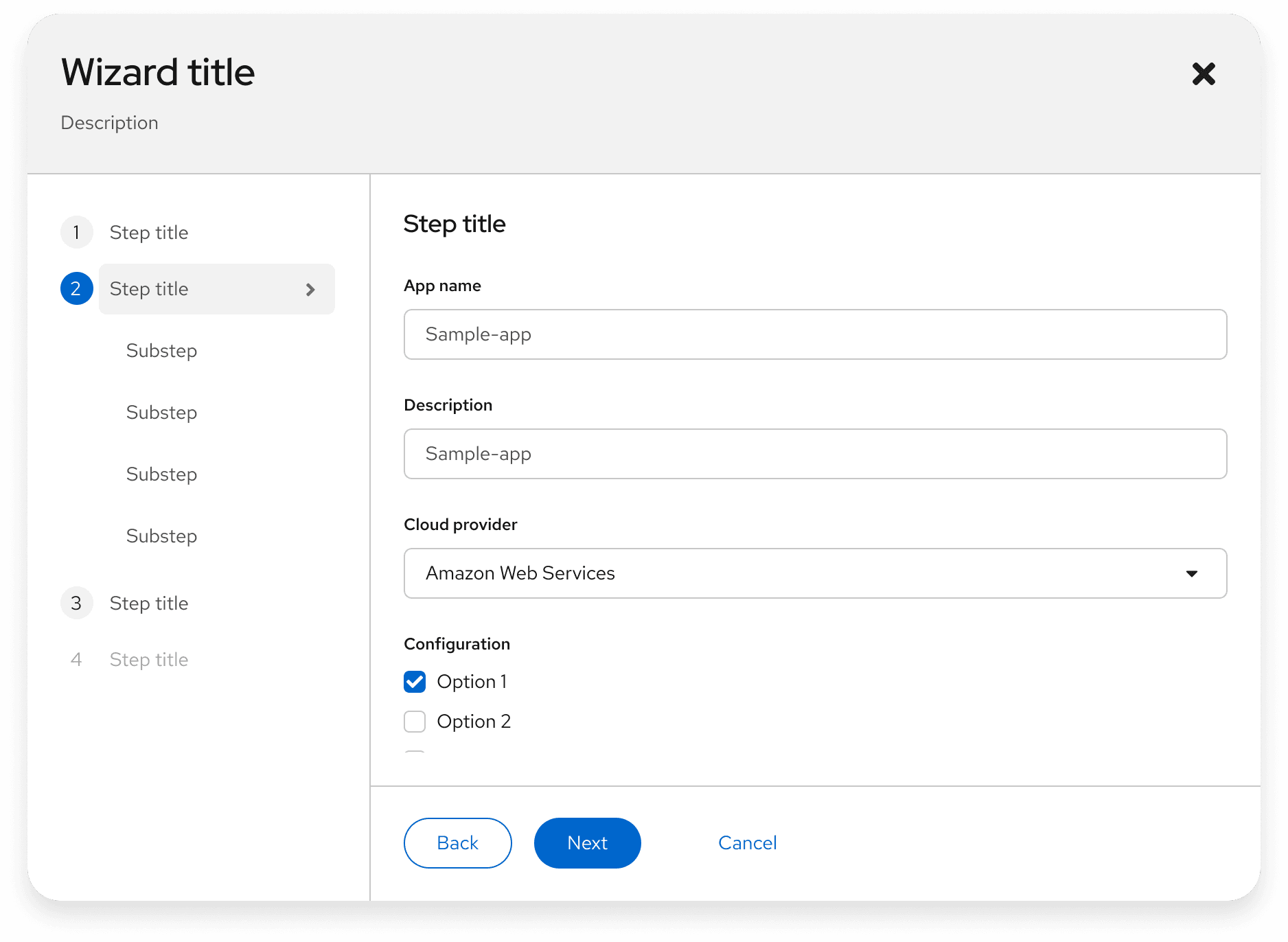Screen dimensions: 1288x942
Task: Click the Cloud provider caret arrow
Action: (1192, 573)
